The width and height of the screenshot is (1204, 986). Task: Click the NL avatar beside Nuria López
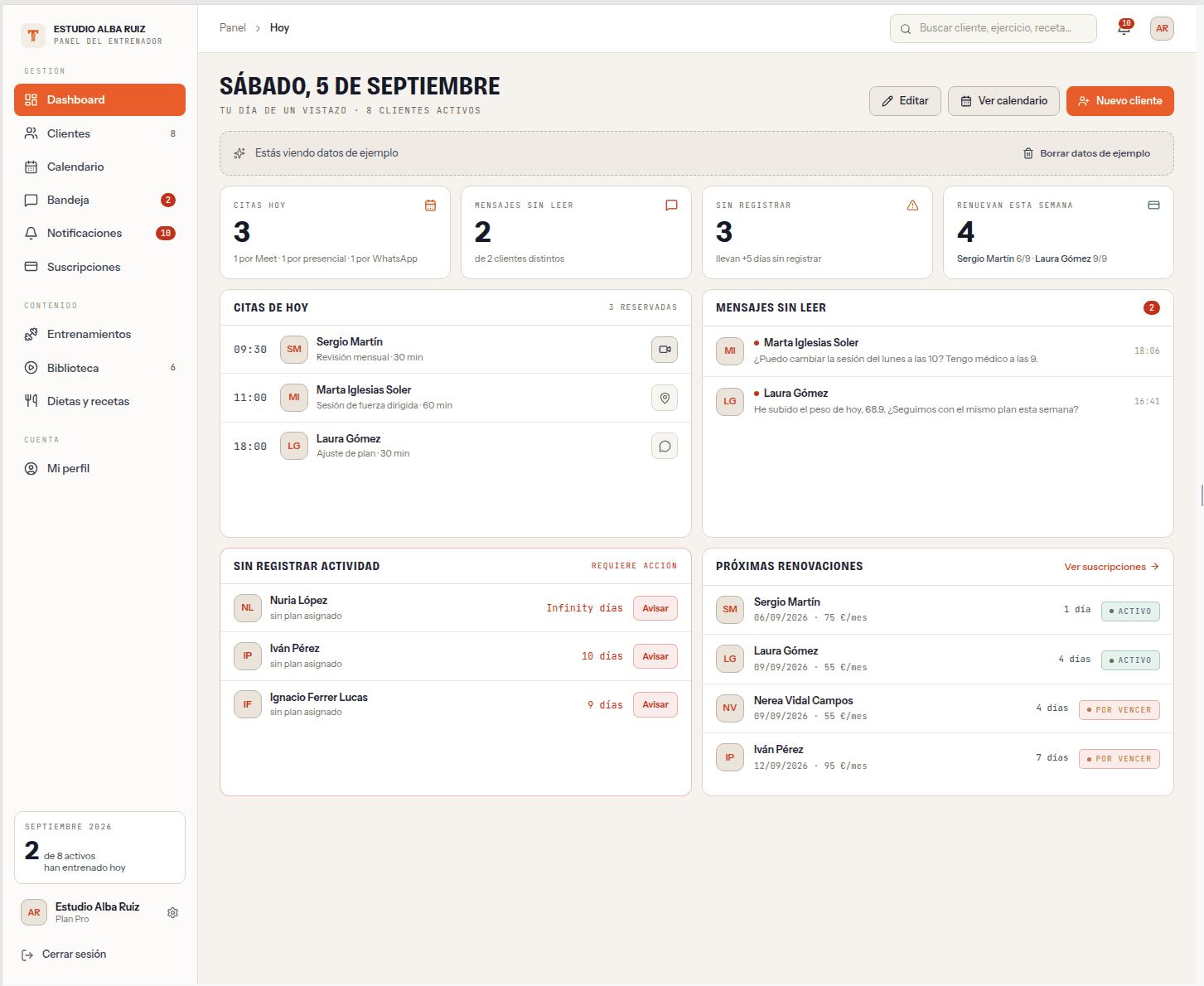pyautogui.click(x=247, y=608)
